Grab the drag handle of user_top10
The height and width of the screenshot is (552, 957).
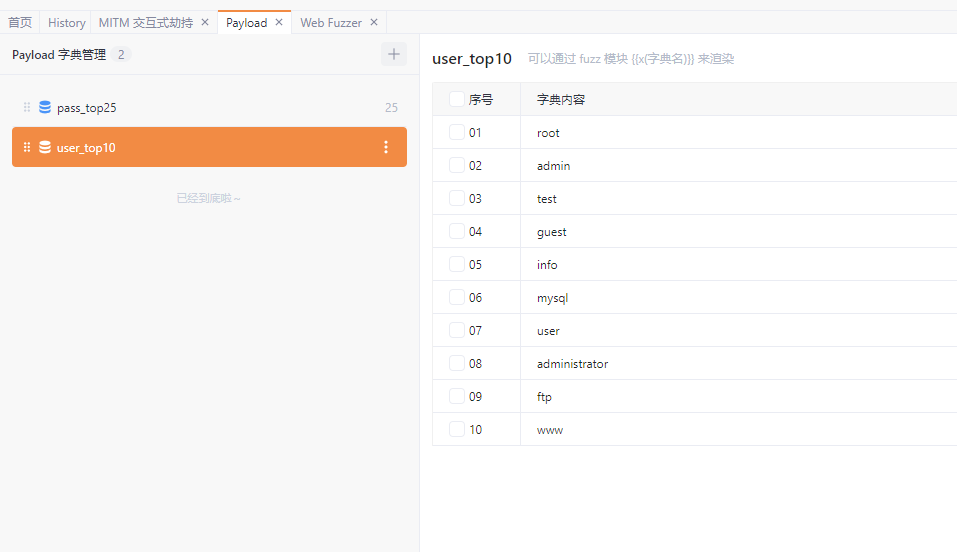click(x=27, y=147)
